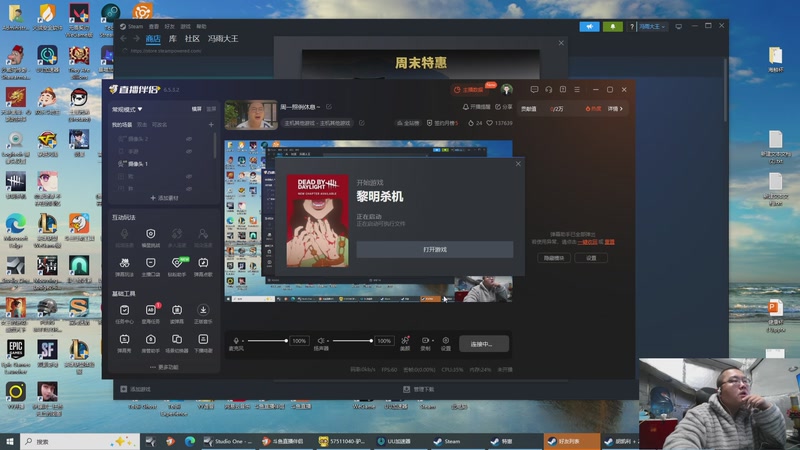Screen dimensions: 800x450
Task: Open the 读弹幕 read danmaku icon
Action: click(x=177, y=310)
